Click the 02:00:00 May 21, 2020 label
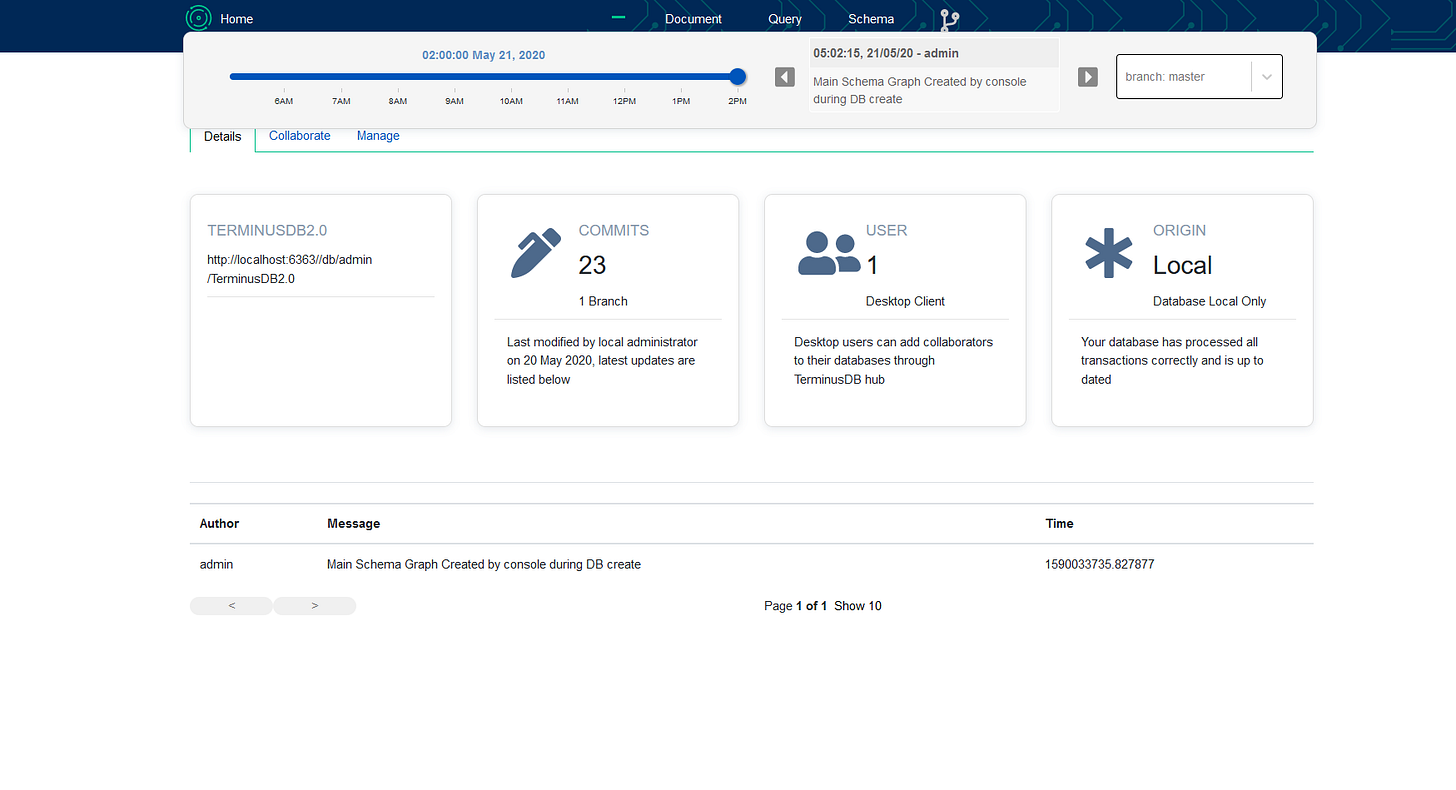1456x790 pixels. pyautogui.click(x=484, y=55)
